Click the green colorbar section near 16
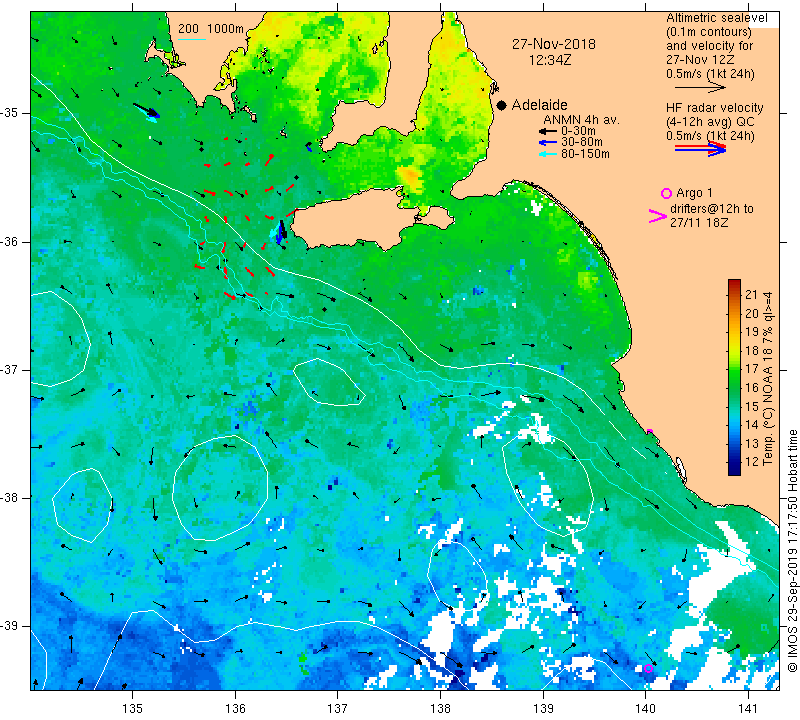The width and height of the screenshot is (800, 720). pos(734,388)
